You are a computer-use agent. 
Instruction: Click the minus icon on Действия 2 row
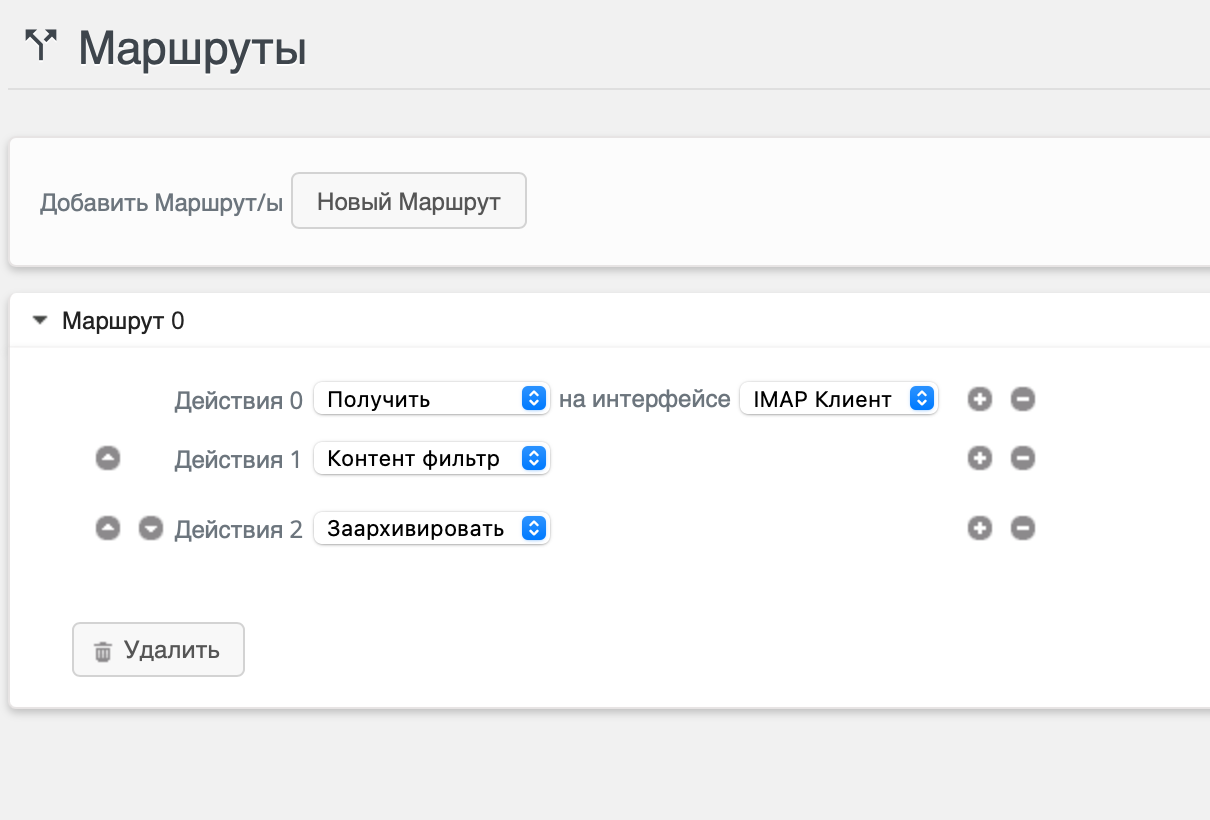click(x=1022, y=528)
